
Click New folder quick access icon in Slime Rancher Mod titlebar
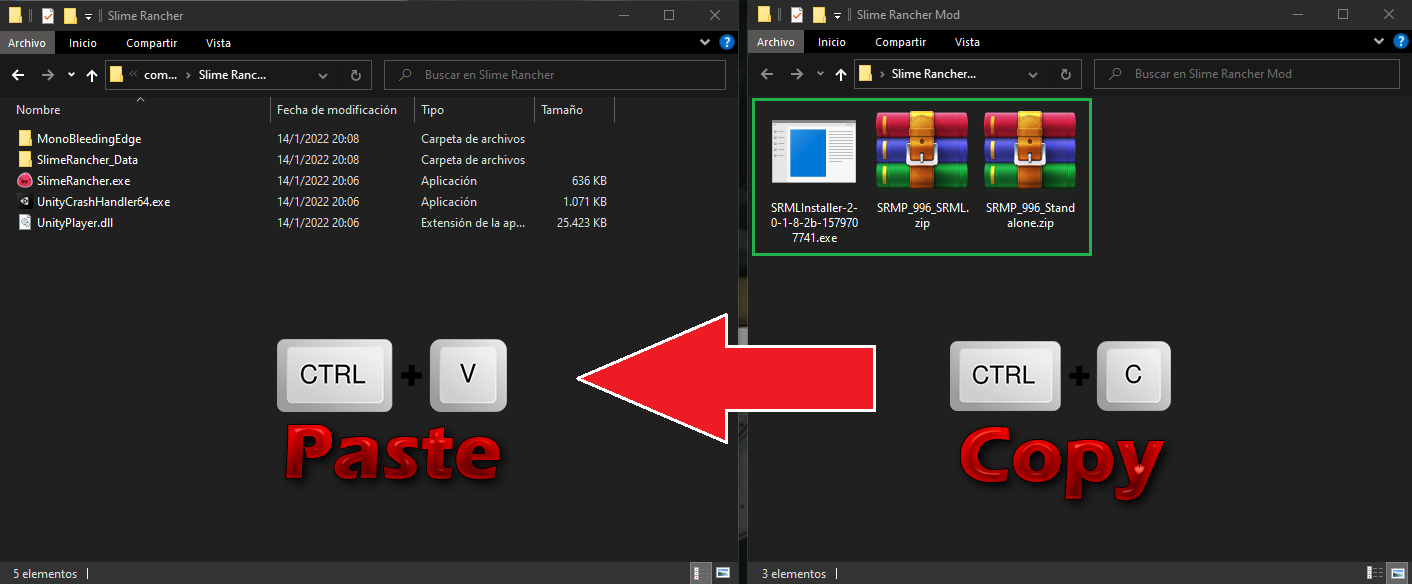819,15
